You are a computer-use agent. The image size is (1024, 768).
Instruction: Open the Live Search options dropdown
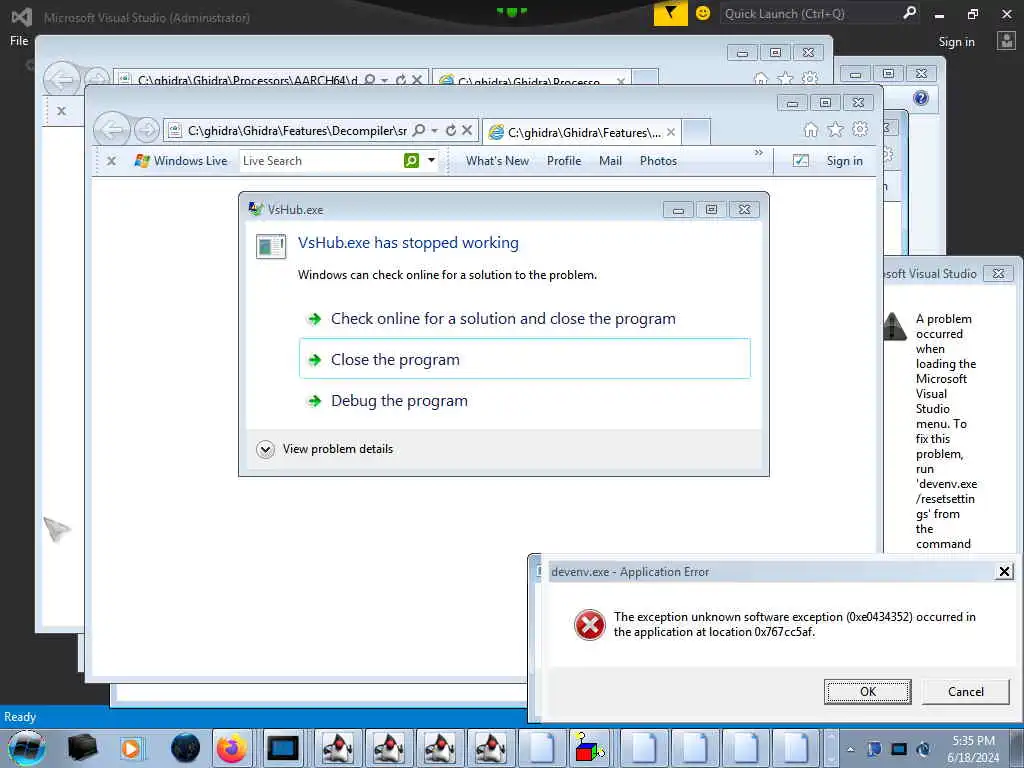(x=431, y=161)
